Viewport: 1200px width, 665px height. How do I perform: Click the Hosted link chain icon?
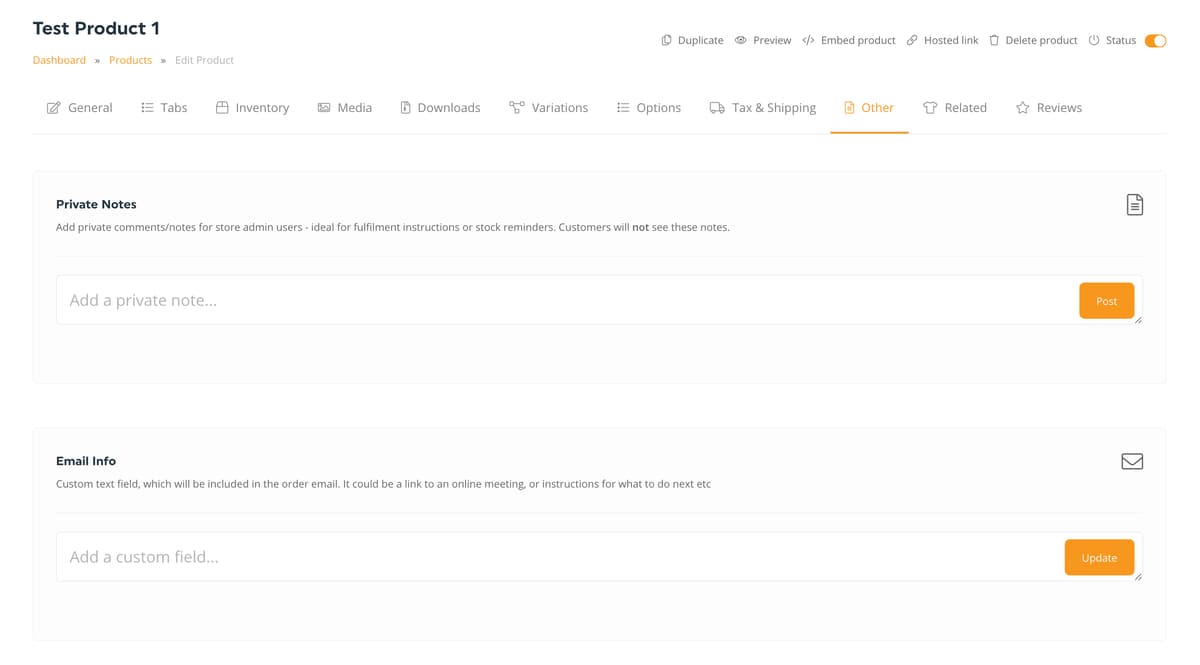(x=912, y=41)
